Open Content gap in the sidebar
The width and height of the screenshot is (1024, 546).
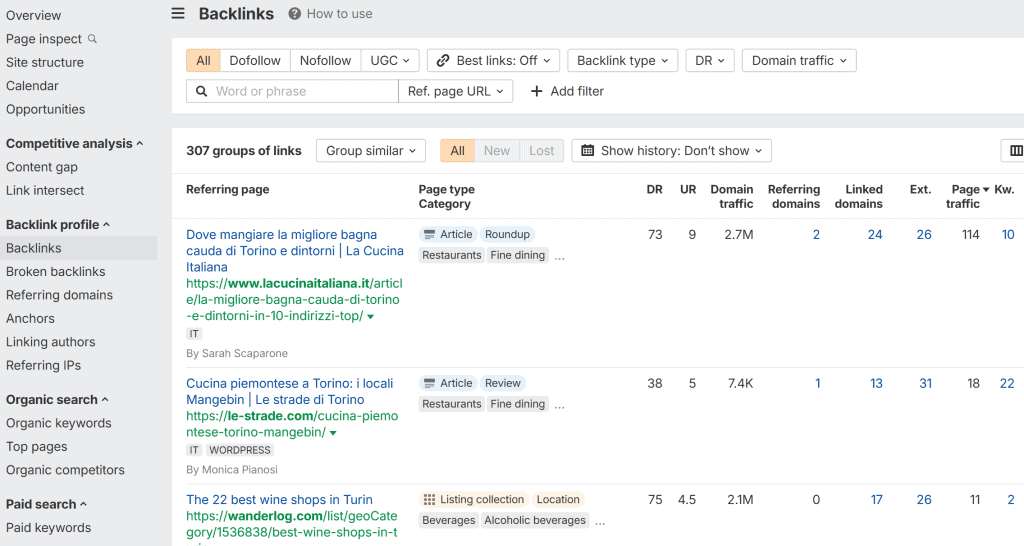click(42, 167)
